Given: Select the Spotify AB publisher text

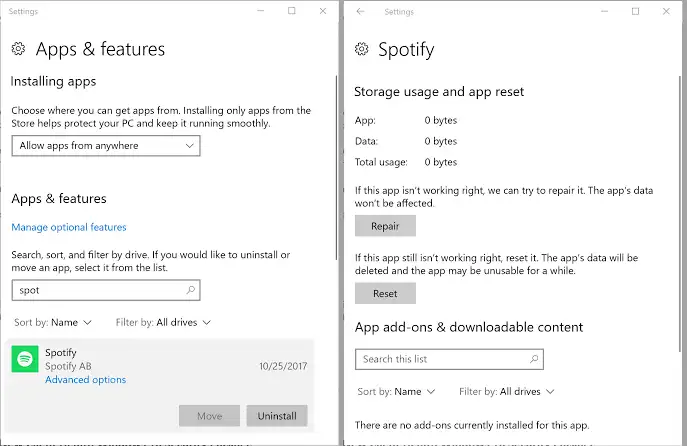Looking at the screenshot, I should pyautogui.click(x=68, y=366).
